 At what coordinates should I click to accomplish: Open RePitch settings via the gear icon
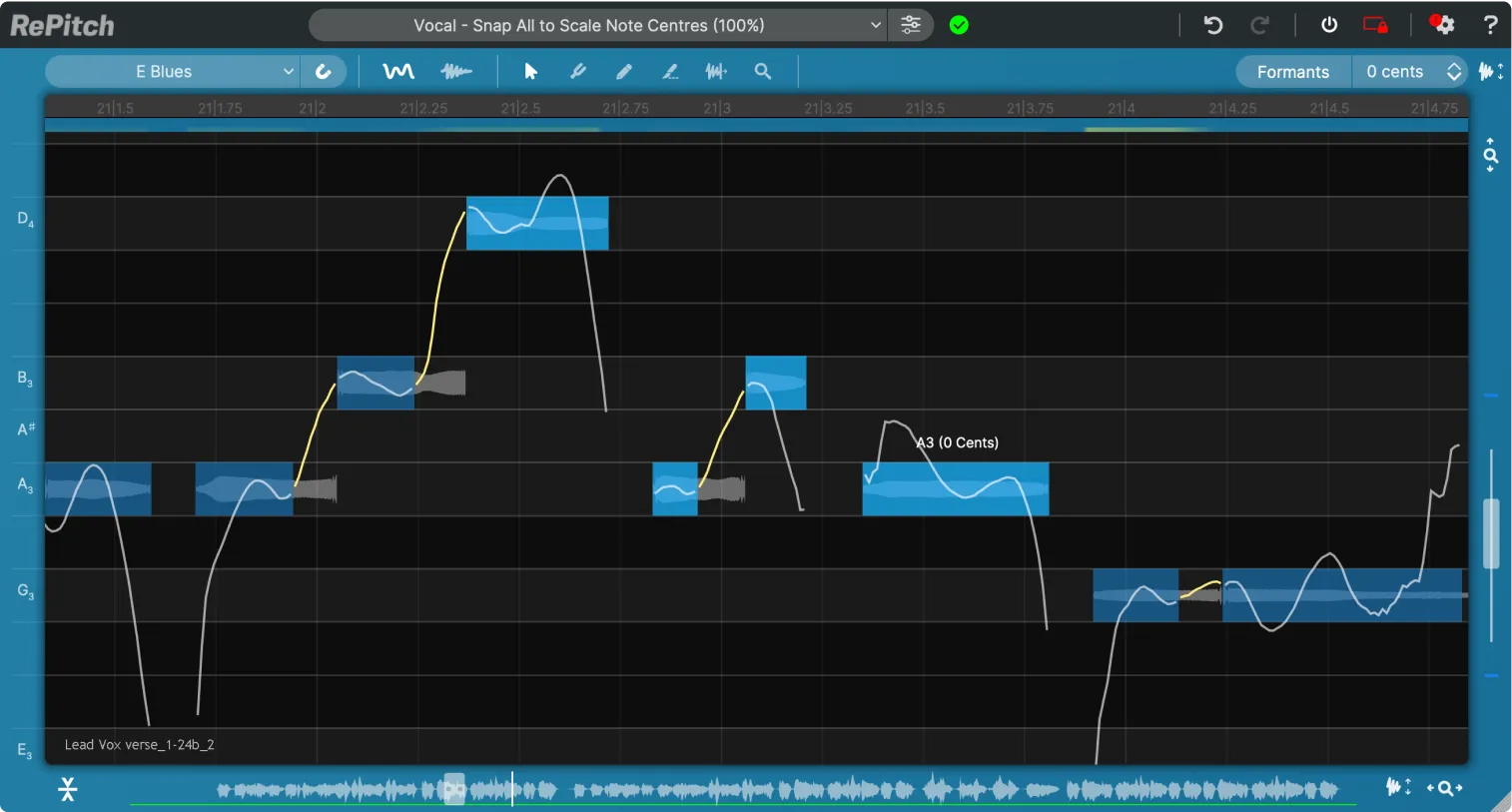tap(1442, 24)
